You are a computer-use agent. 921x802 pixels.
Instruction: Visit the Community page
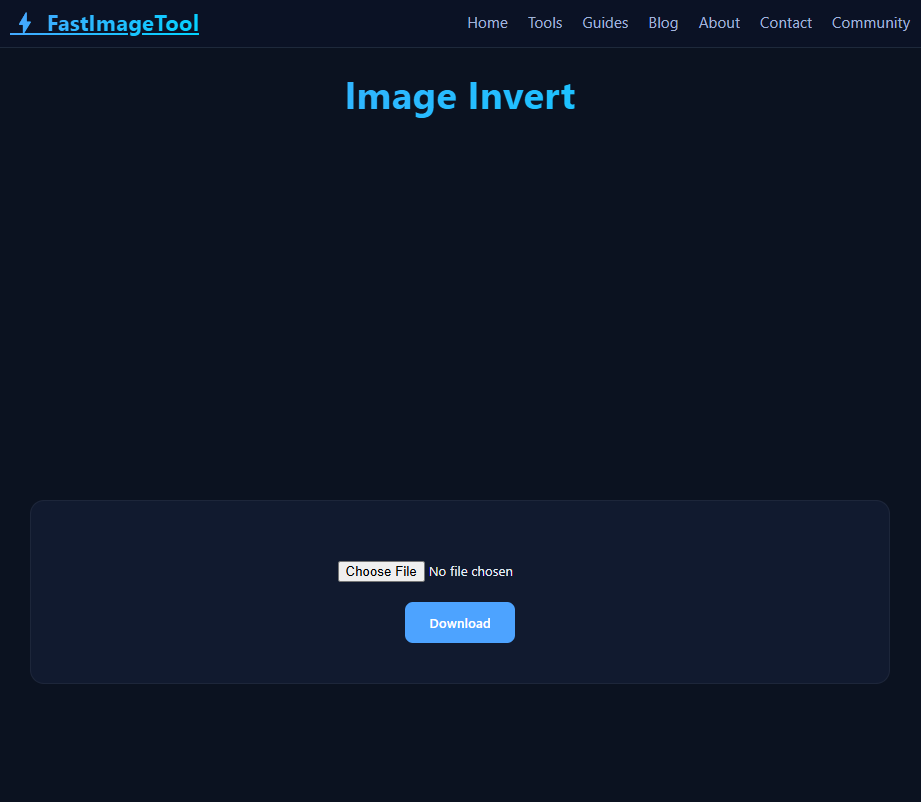pyautogui.click(x=870, y=22)
